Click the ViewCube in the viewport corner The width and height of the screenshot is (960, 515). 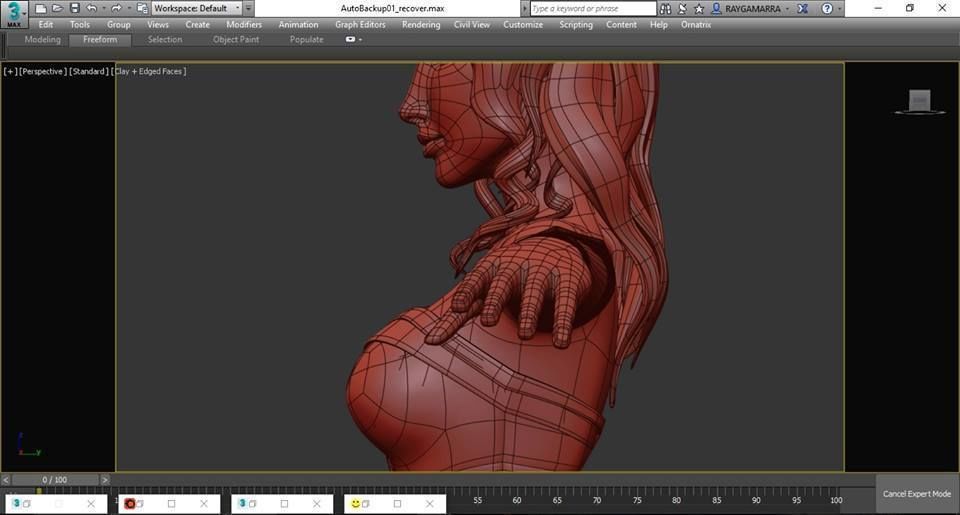[x=919, y=101]
